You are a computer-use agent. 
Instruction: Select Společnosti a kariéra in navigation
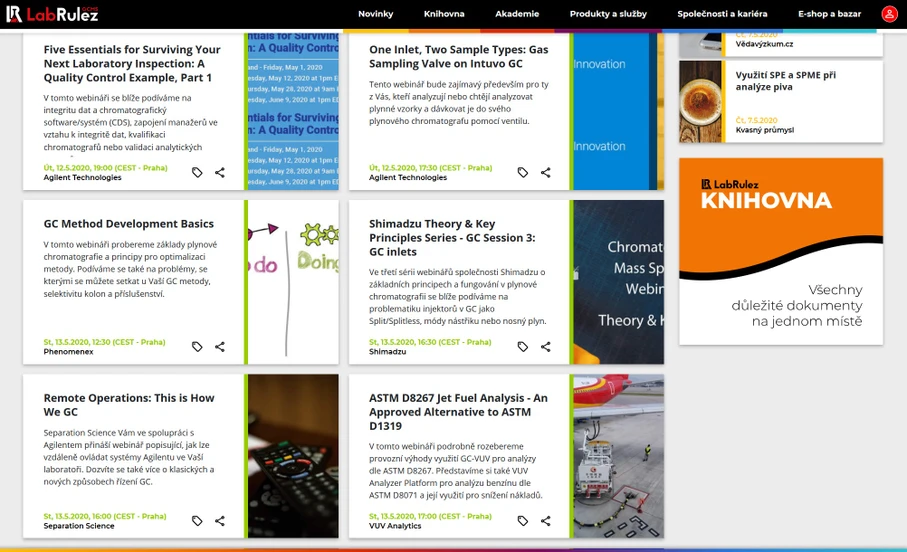tap(722, 14)
